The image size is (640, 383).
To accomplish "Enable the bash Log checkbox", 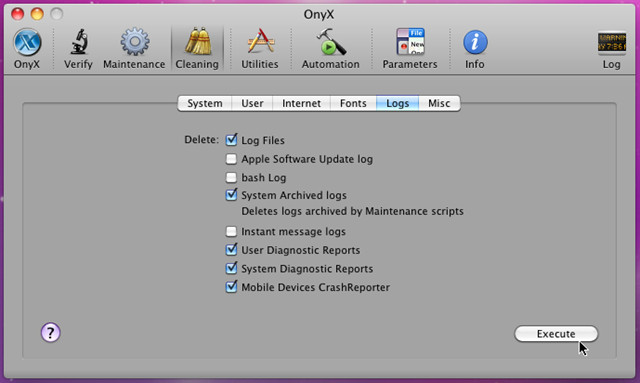I will click(231, 178).
